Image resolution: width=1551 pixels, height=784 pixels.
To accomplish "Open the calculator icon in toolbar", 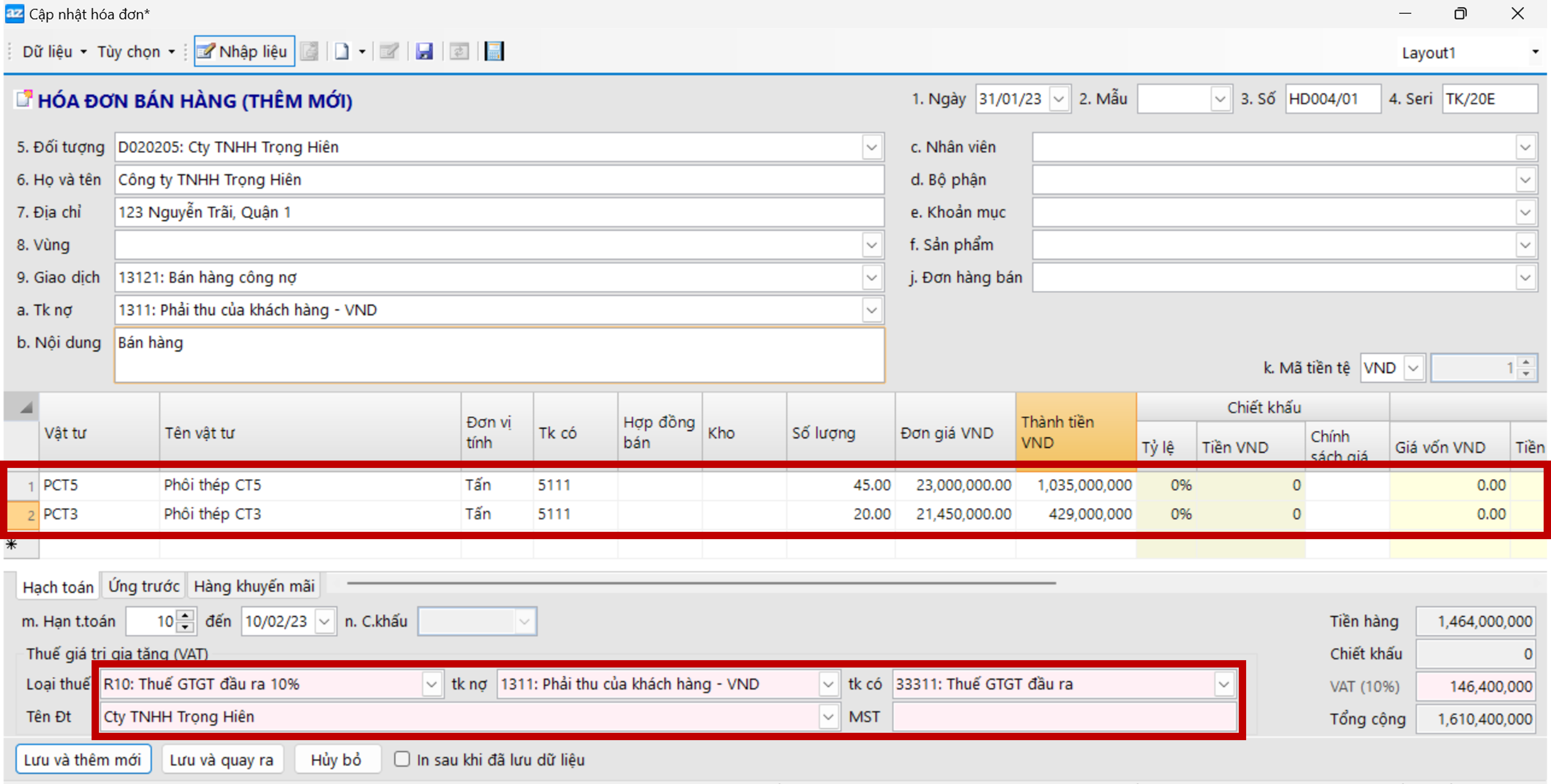I will 494,52.
